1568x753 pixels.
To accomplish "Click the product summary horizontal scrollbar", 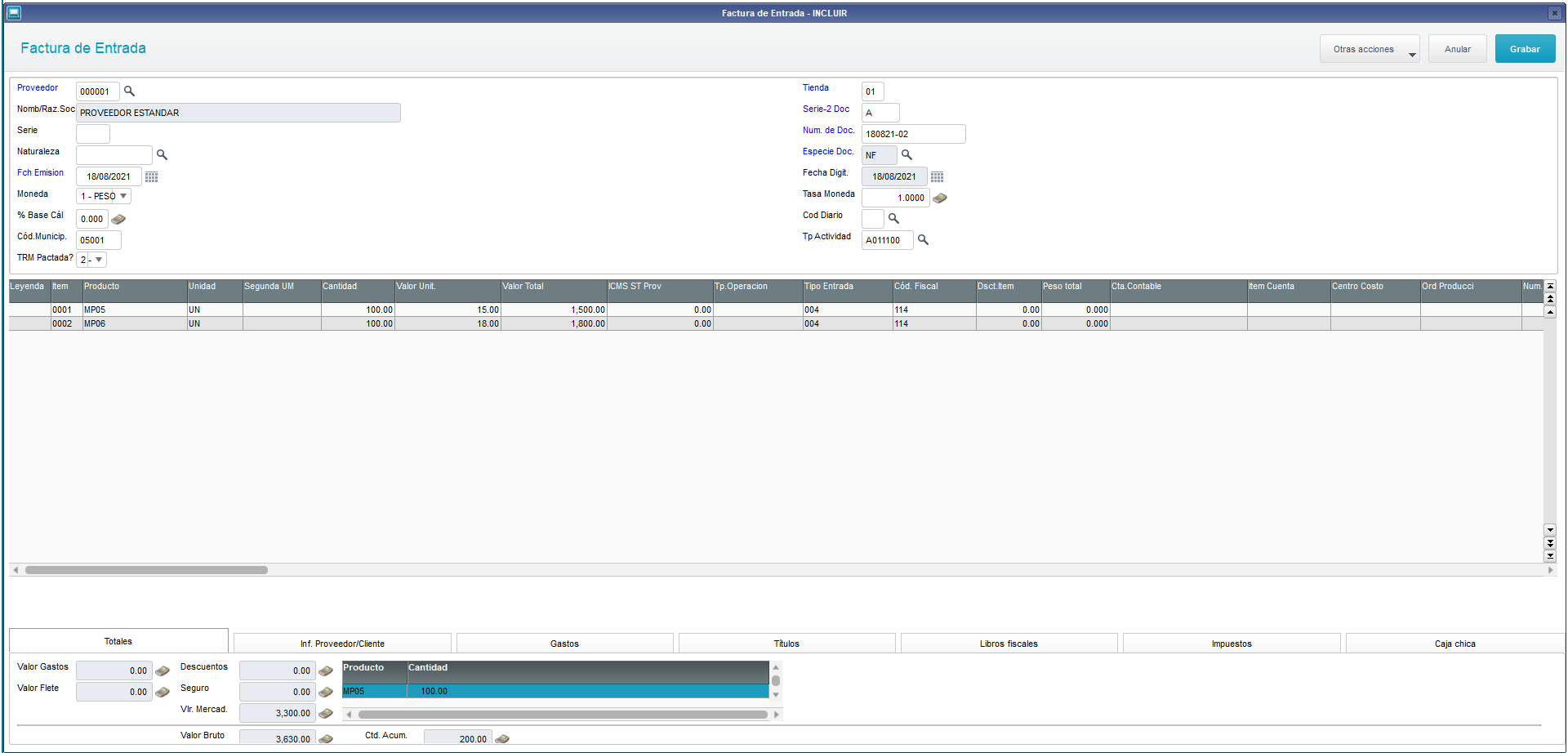I will pyautogui.click(x=563, y=715).
